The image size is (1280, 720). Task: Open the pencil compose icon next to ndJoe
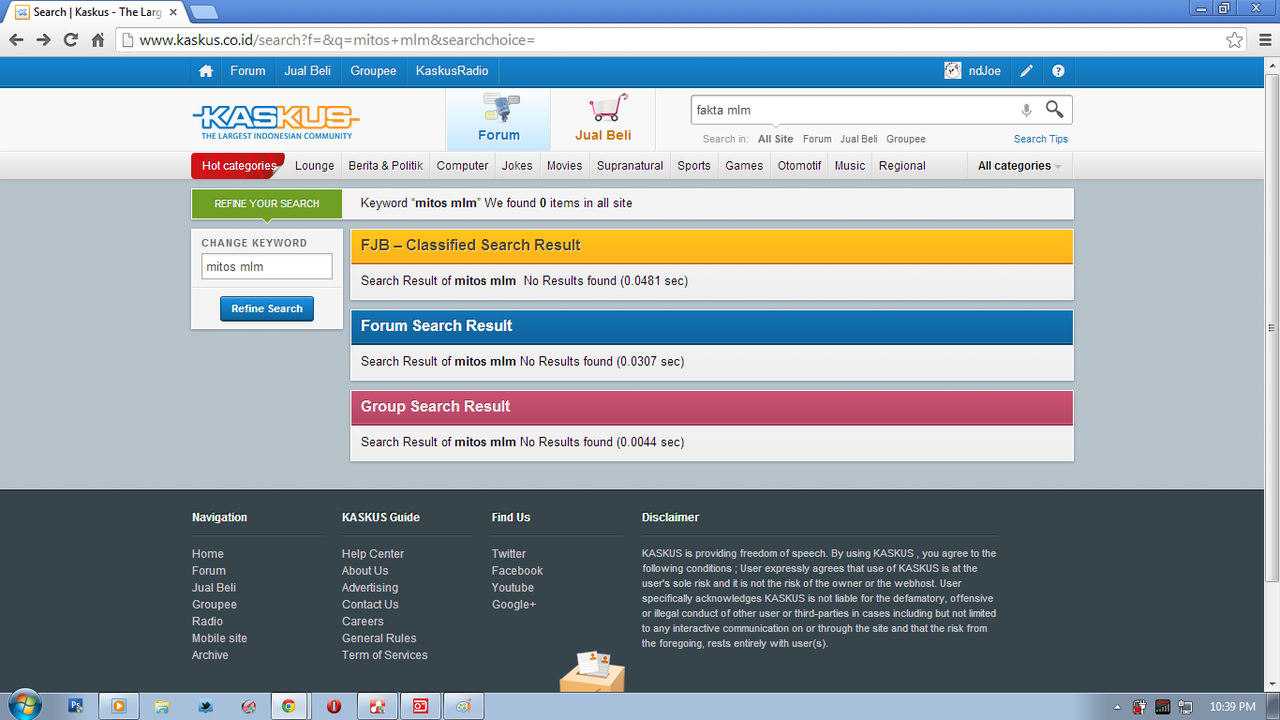[1026, 71]
